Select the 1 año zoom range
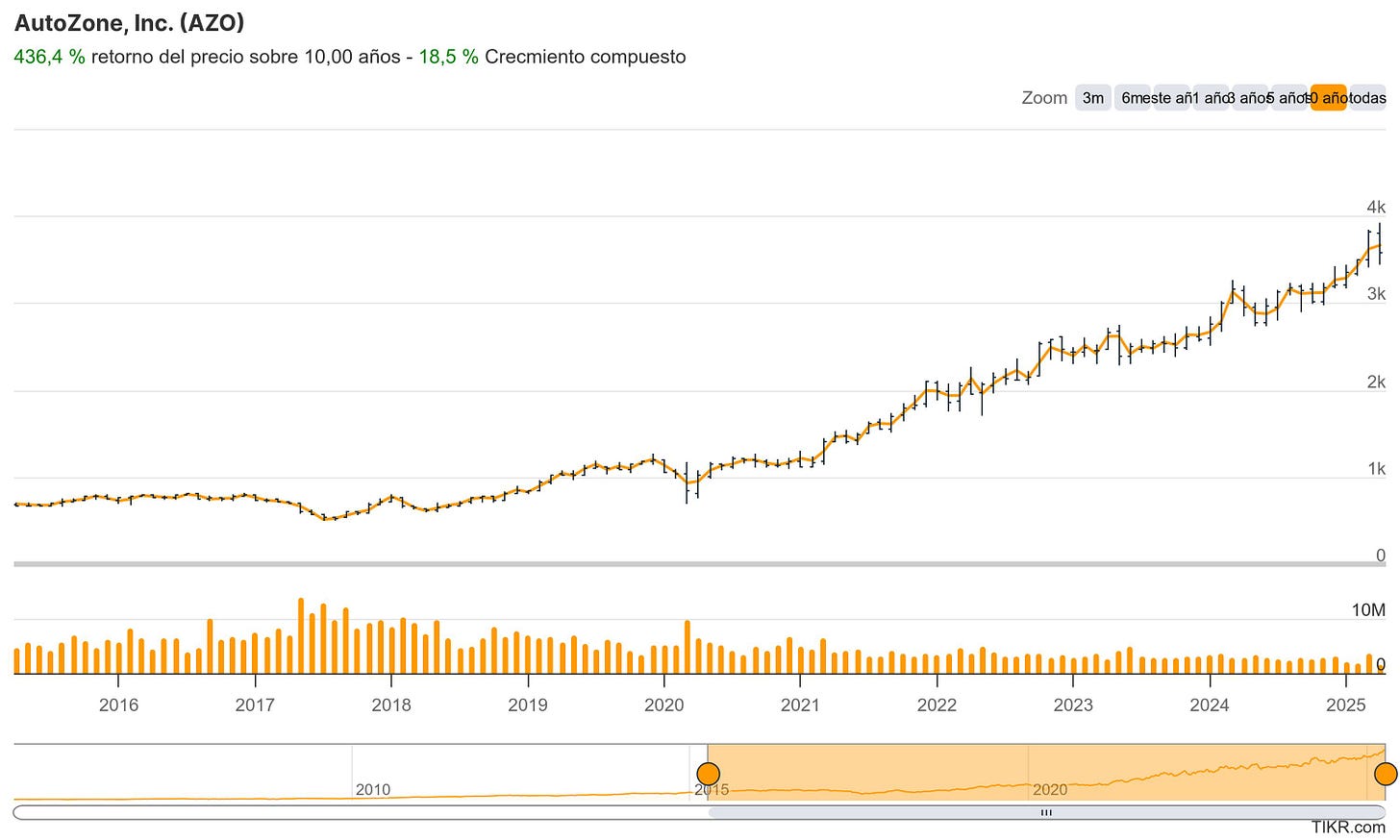Viewport: 1400px width, 840px height. pos(1211,98)
